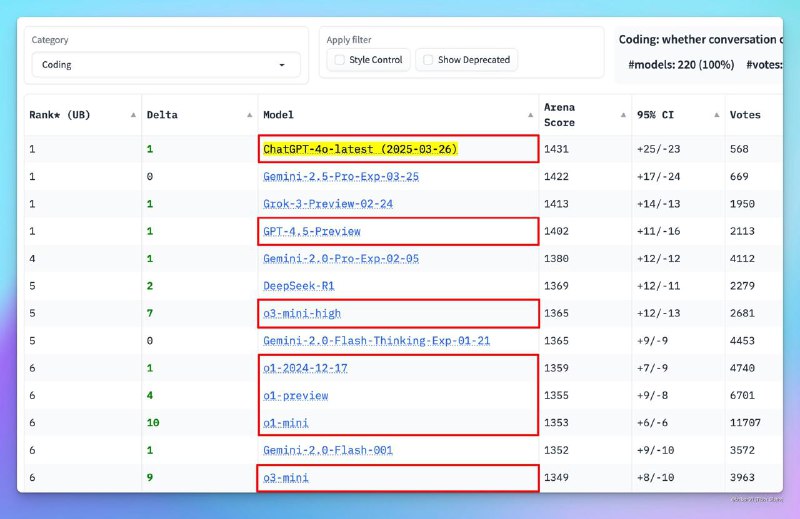Viewport: 800px width, 519px height.
Task: Select the Arena Score value 1431
Action: (556, 149)
